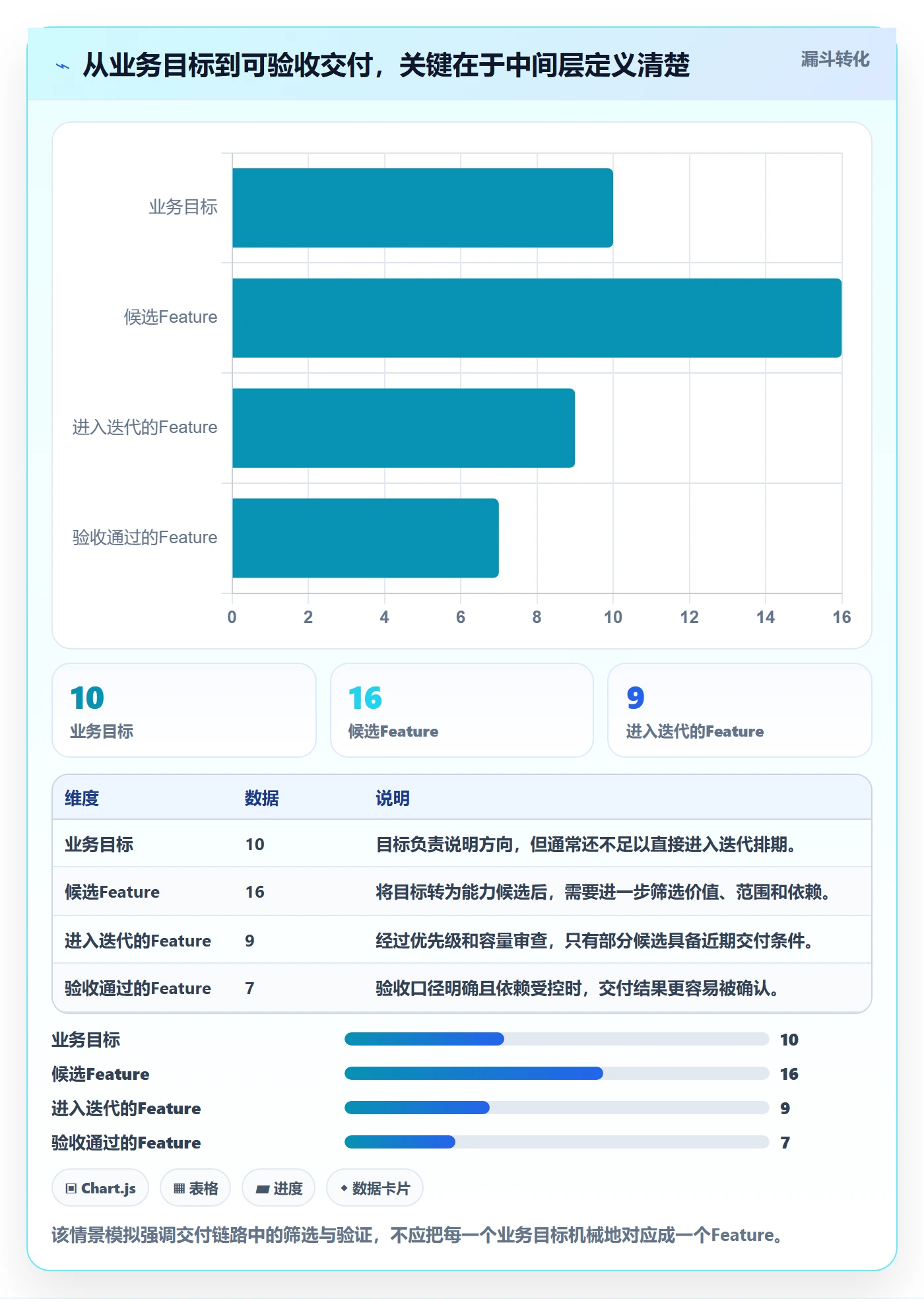This screenshot has height=1299, width=924.
Task: Click the stat card showing 10 业务目标
Action: click(184, 710)
